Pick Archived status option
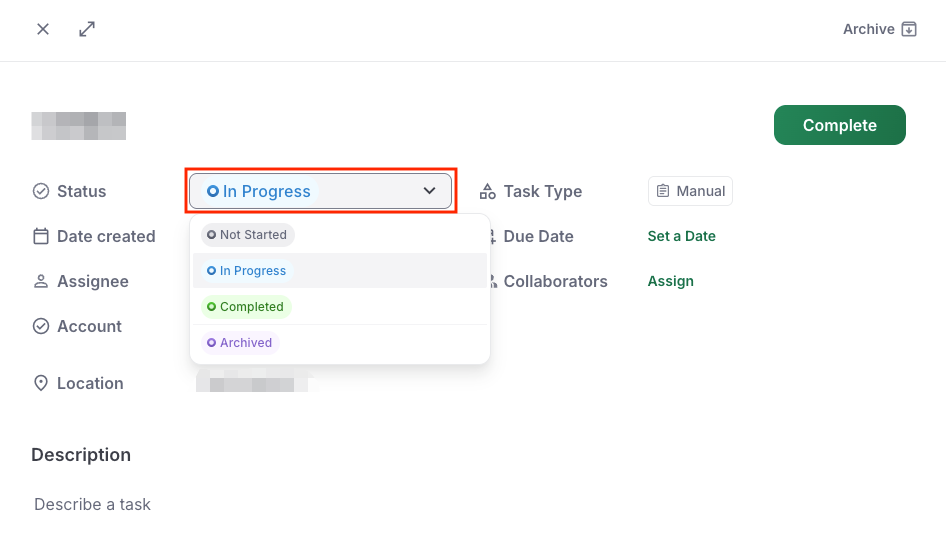The image size is (946, 552). click(240, 343)
